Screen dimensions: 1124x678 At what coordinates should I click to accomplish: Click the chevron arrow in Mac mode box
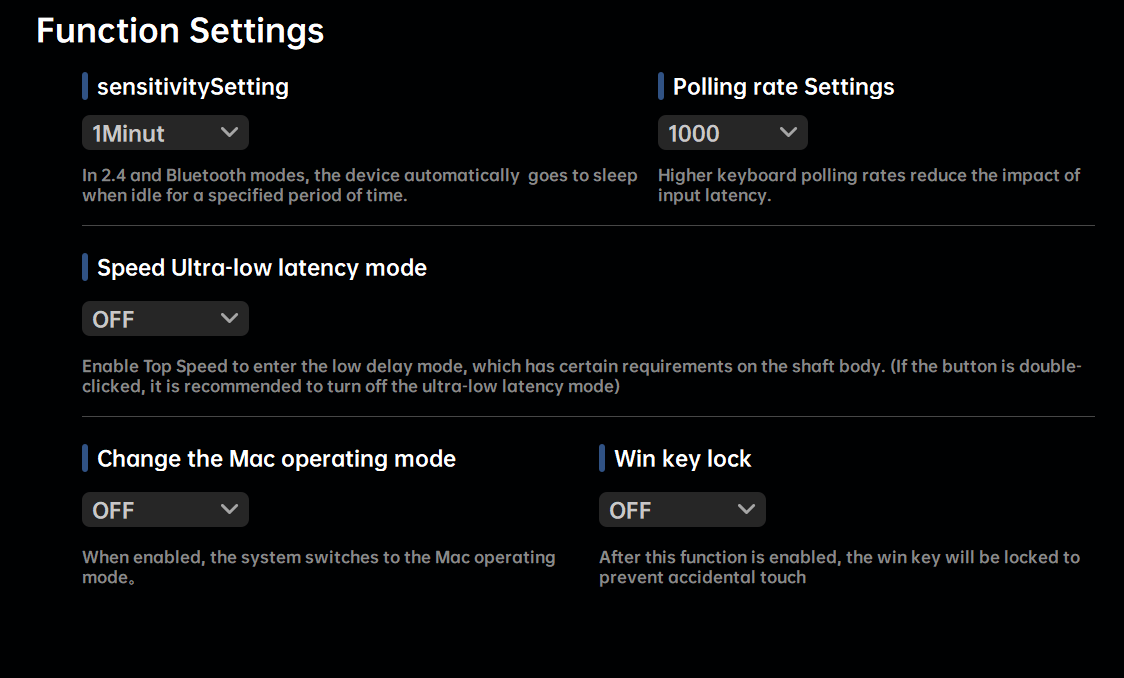pos(229,509)
